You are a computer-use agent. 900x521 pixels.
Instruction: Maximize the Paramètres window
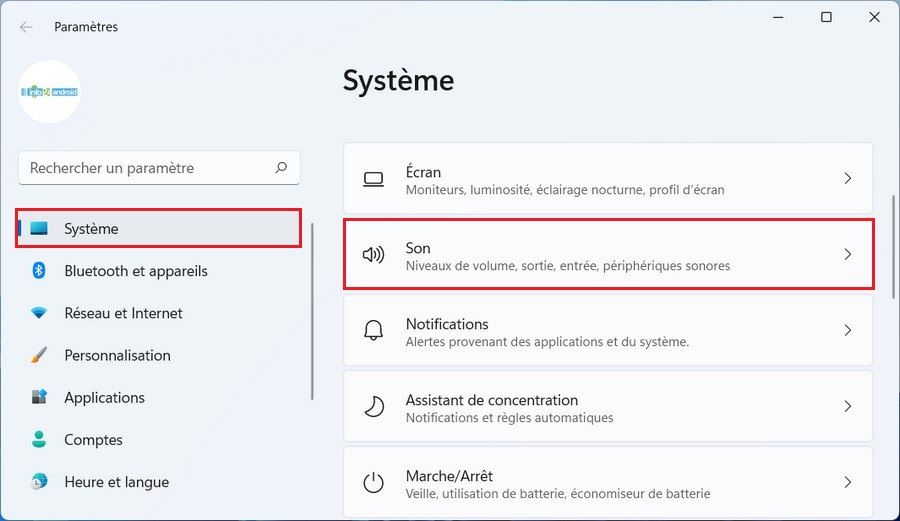[x=827, y=17]
